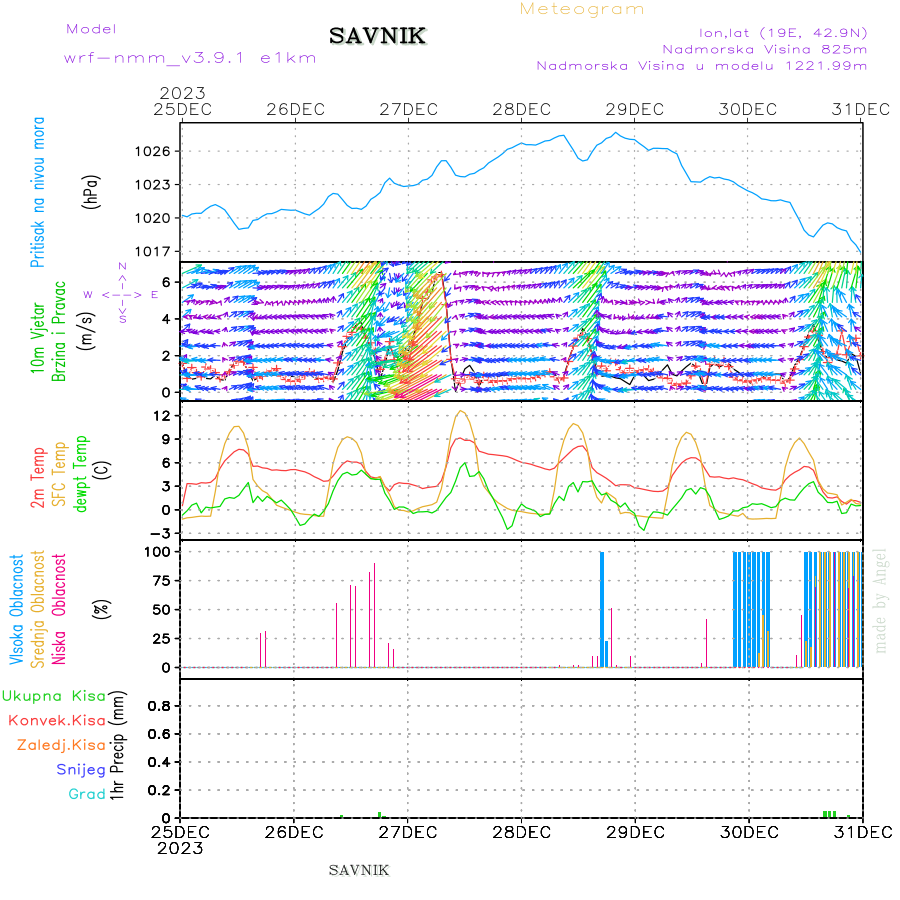
Task: Click the "(C)" temperature unit label
Action: [103, 470]
